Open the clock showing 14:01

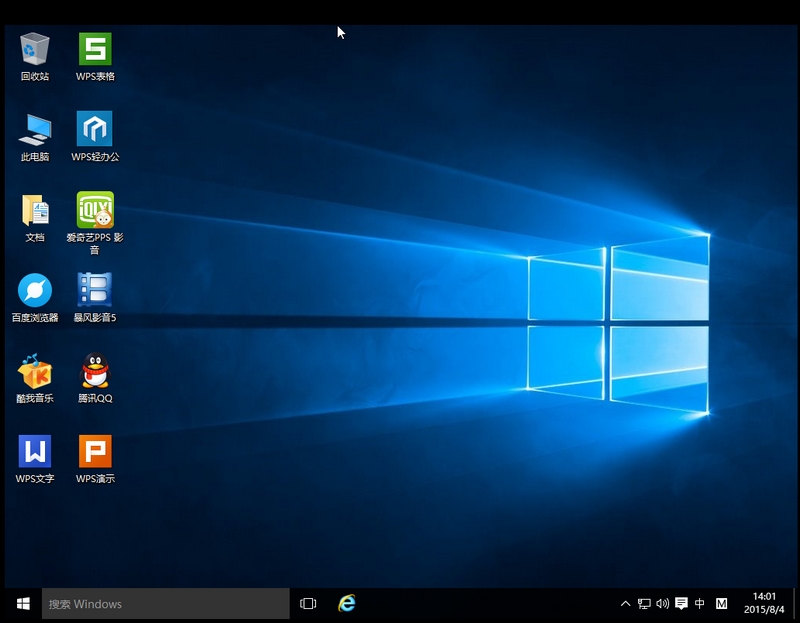point(766,603)
